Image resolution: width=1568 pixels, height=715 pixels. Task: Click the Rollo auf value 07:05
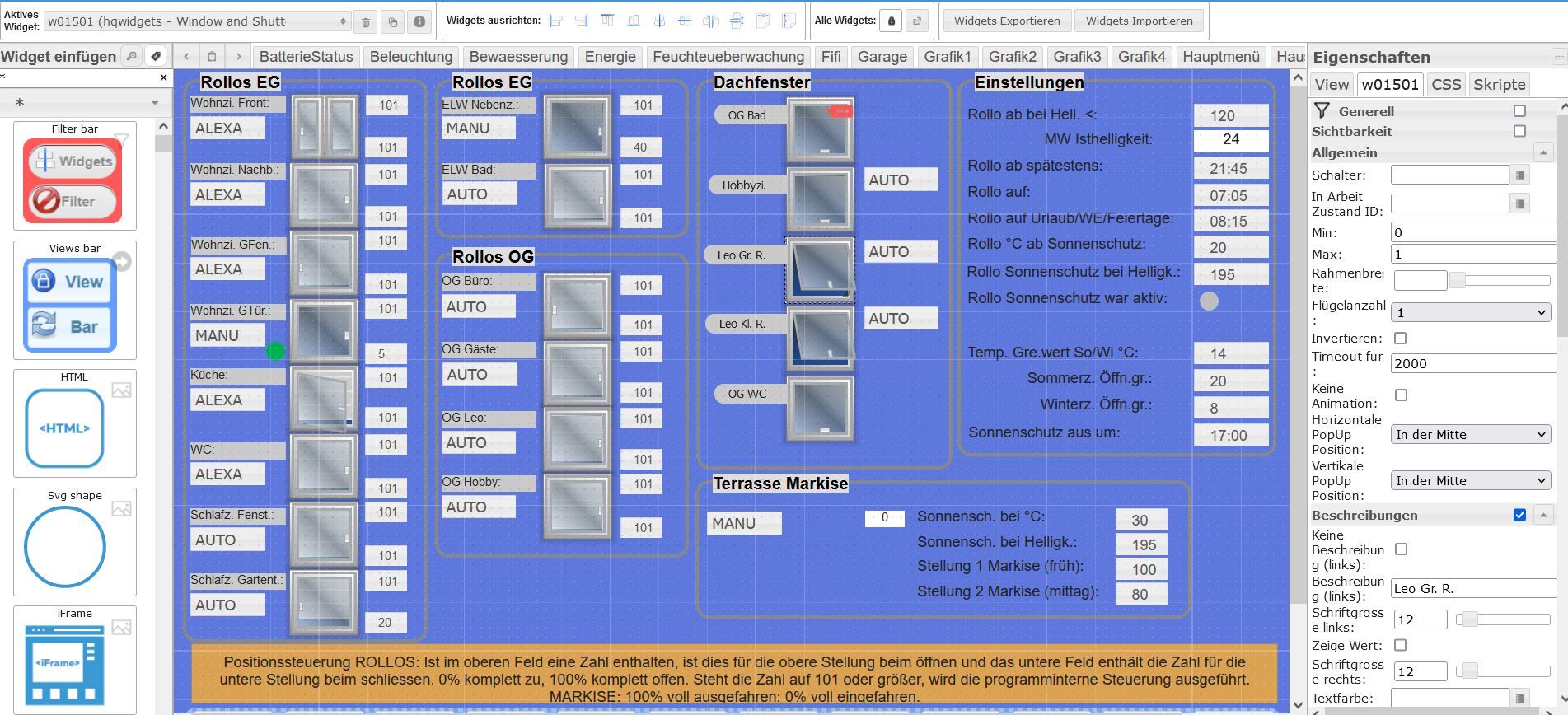(1230, 195)
